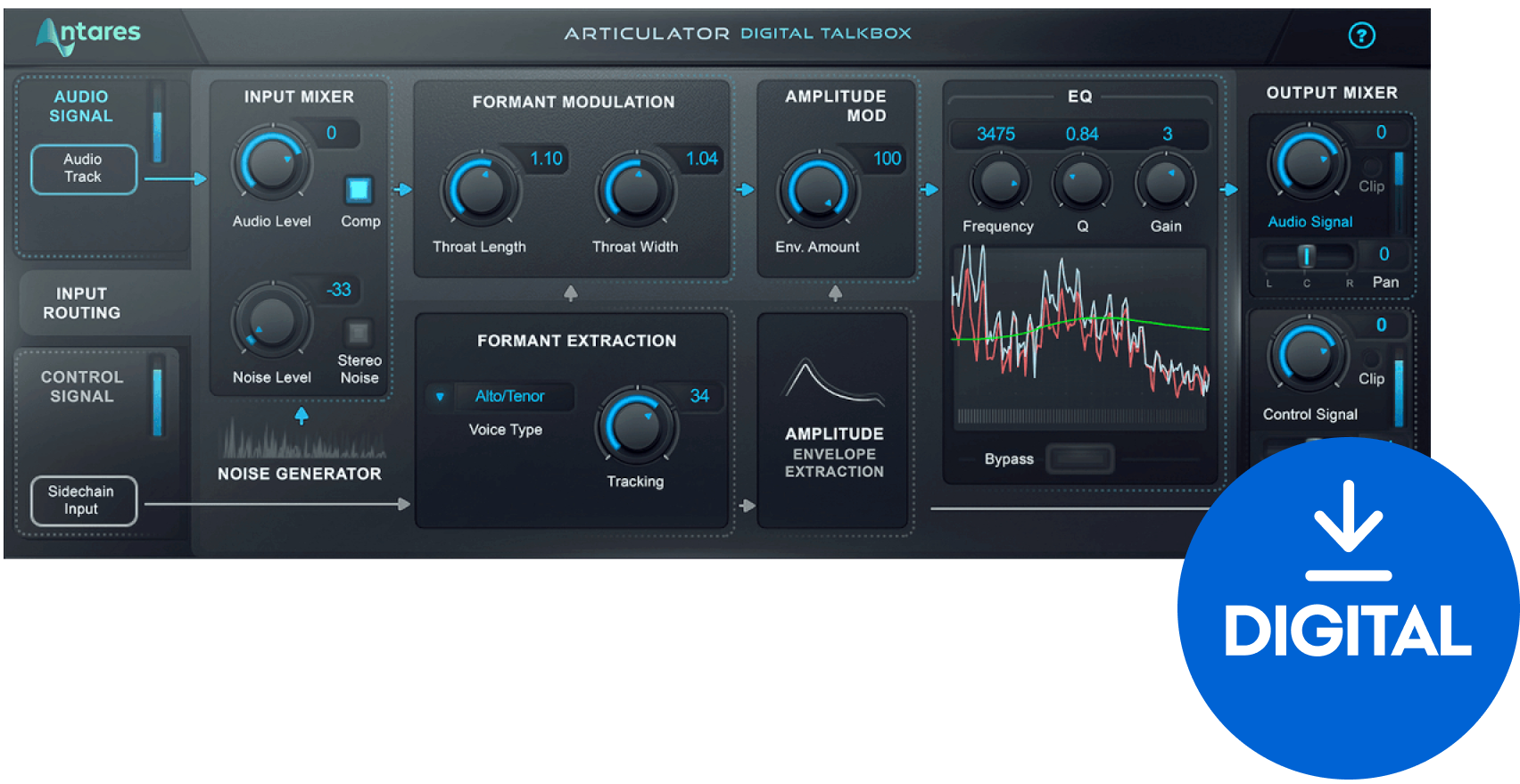Image resolution: width=1520 pixels, height=784 pixels.
Task: Enable the Stereo Noise switch
Action: point(359,333)
